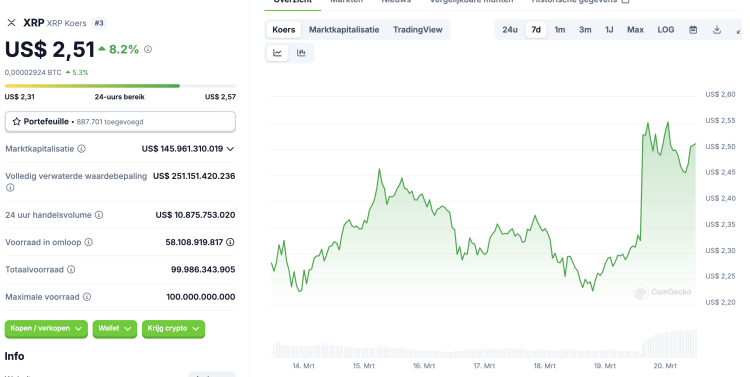The width and height of the screenshot is (750, 377).
Task: Toggle the LOG scale option
Action: (x=666, y=30)
